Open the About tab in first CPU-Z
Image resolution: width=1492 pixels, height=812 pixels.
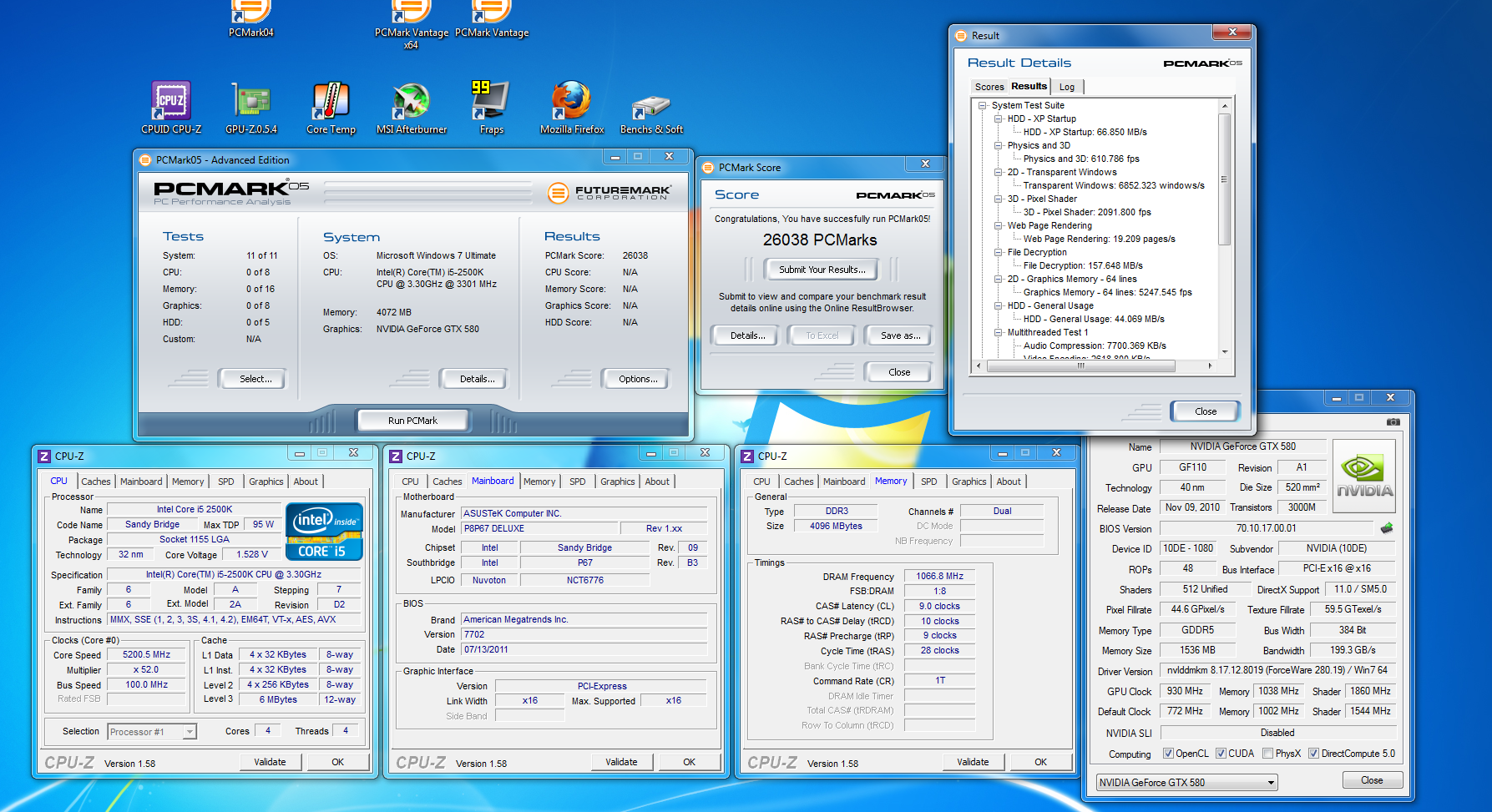click(x=306, y=482)
